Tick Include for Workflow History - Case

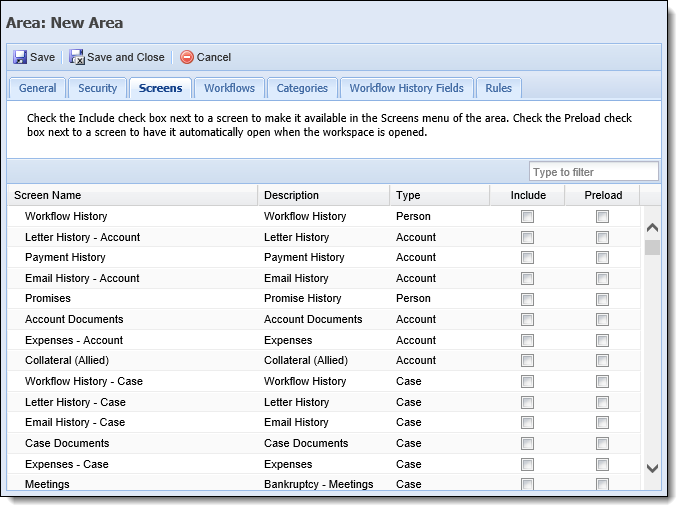(x=527, y=382)
